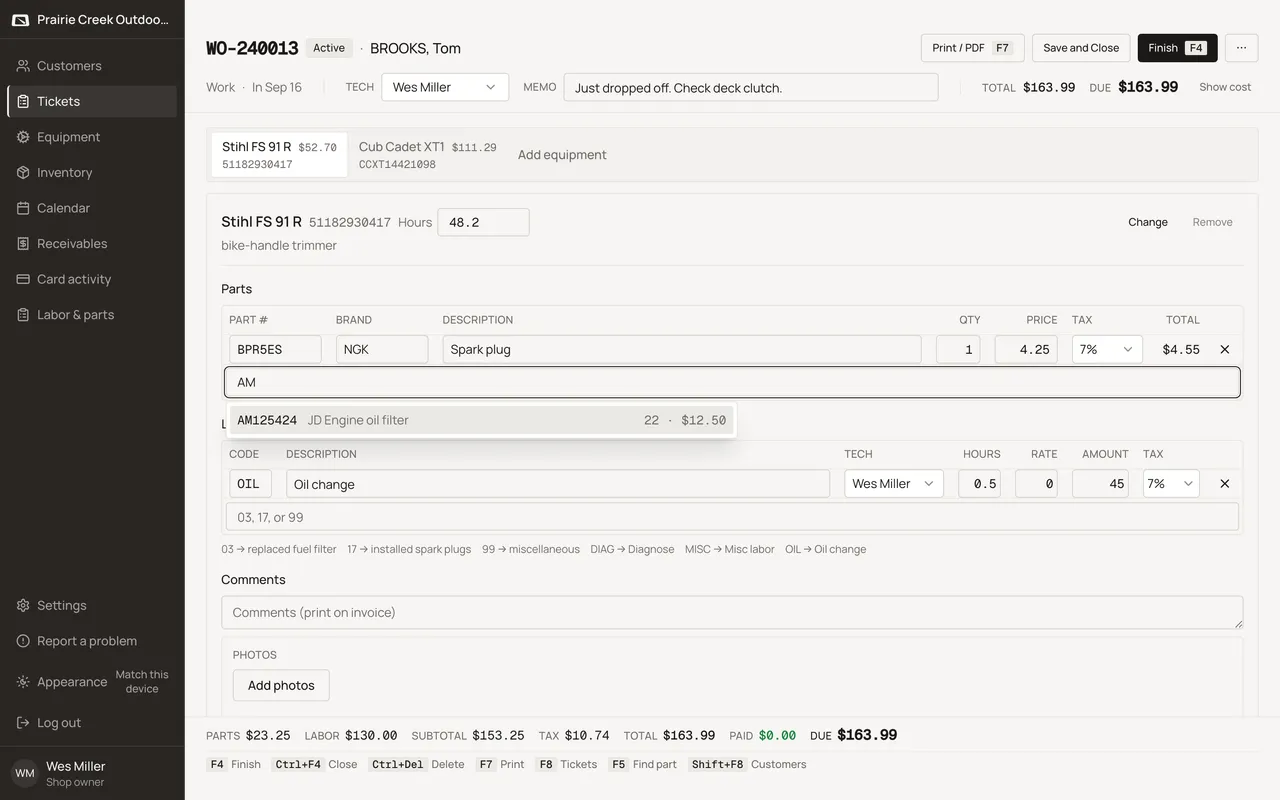Click the WM user avatar

[x=25, y=773]
